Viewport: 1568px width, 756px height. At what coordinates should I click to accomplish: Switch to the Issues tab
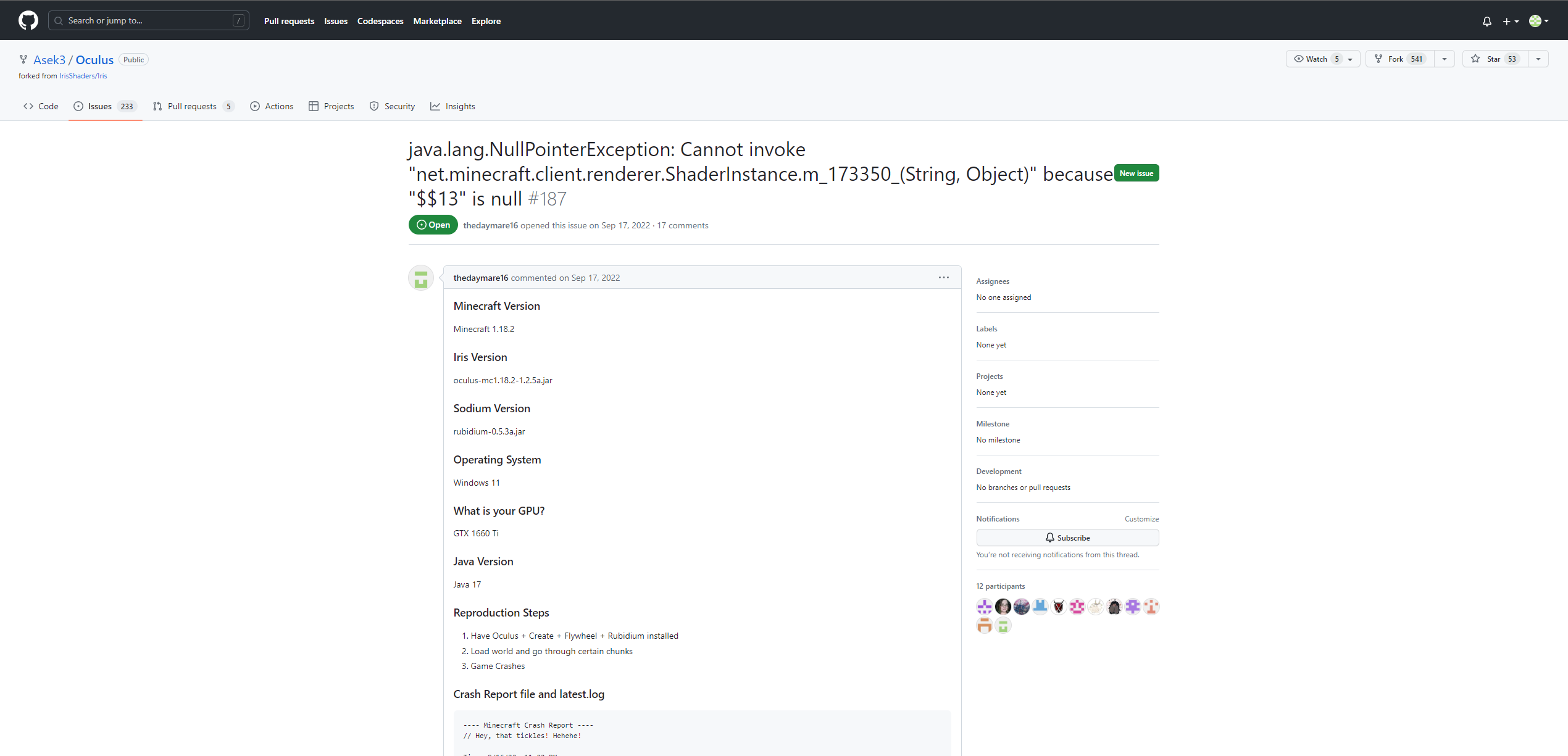106,106
